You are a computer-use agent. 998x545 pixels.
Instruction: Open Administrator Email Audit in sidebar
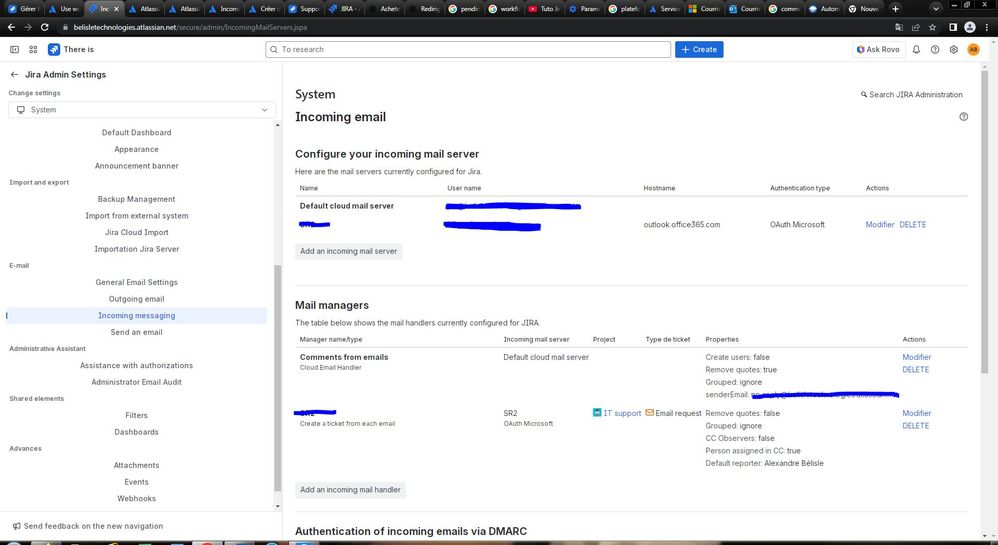136,382
